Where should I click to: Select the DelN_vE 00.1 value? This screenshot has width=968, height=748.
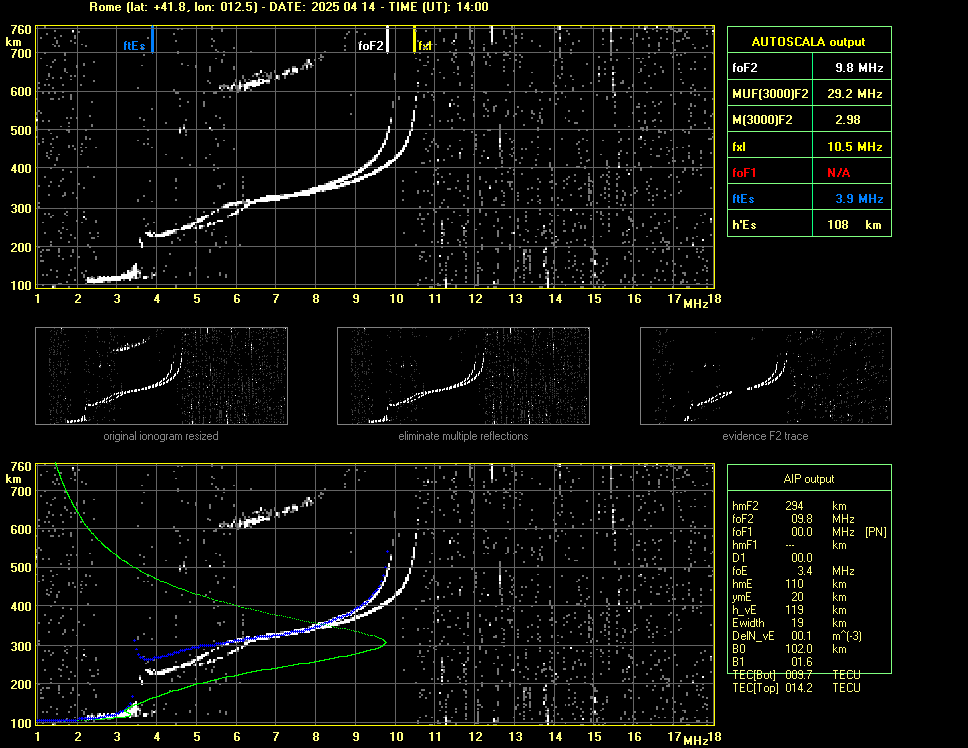pos(801,636)
